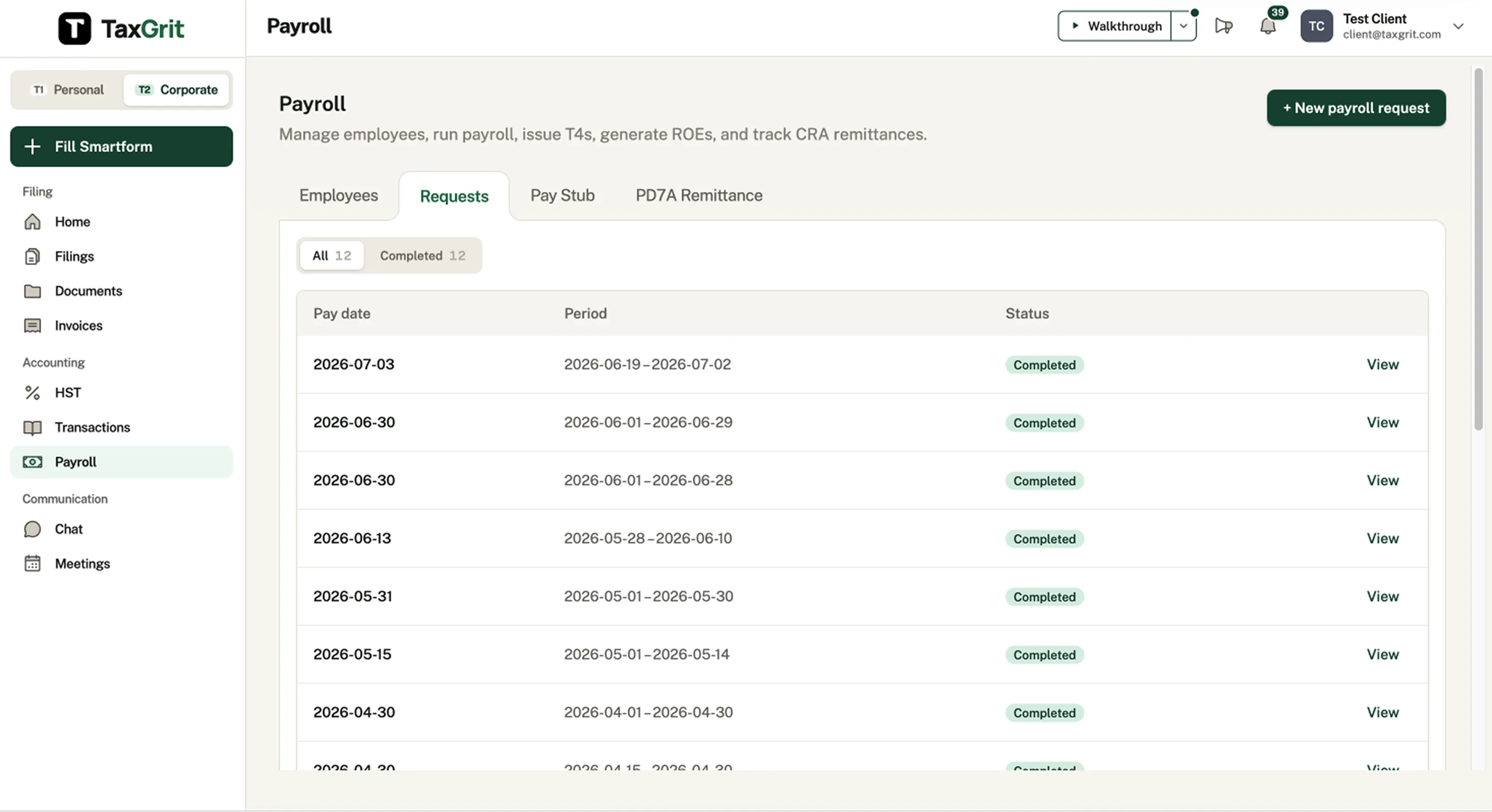The width and height of the screenshot is (1492, 812).
Task: Click the notifications bell icon
Action: pos(1267,26)
